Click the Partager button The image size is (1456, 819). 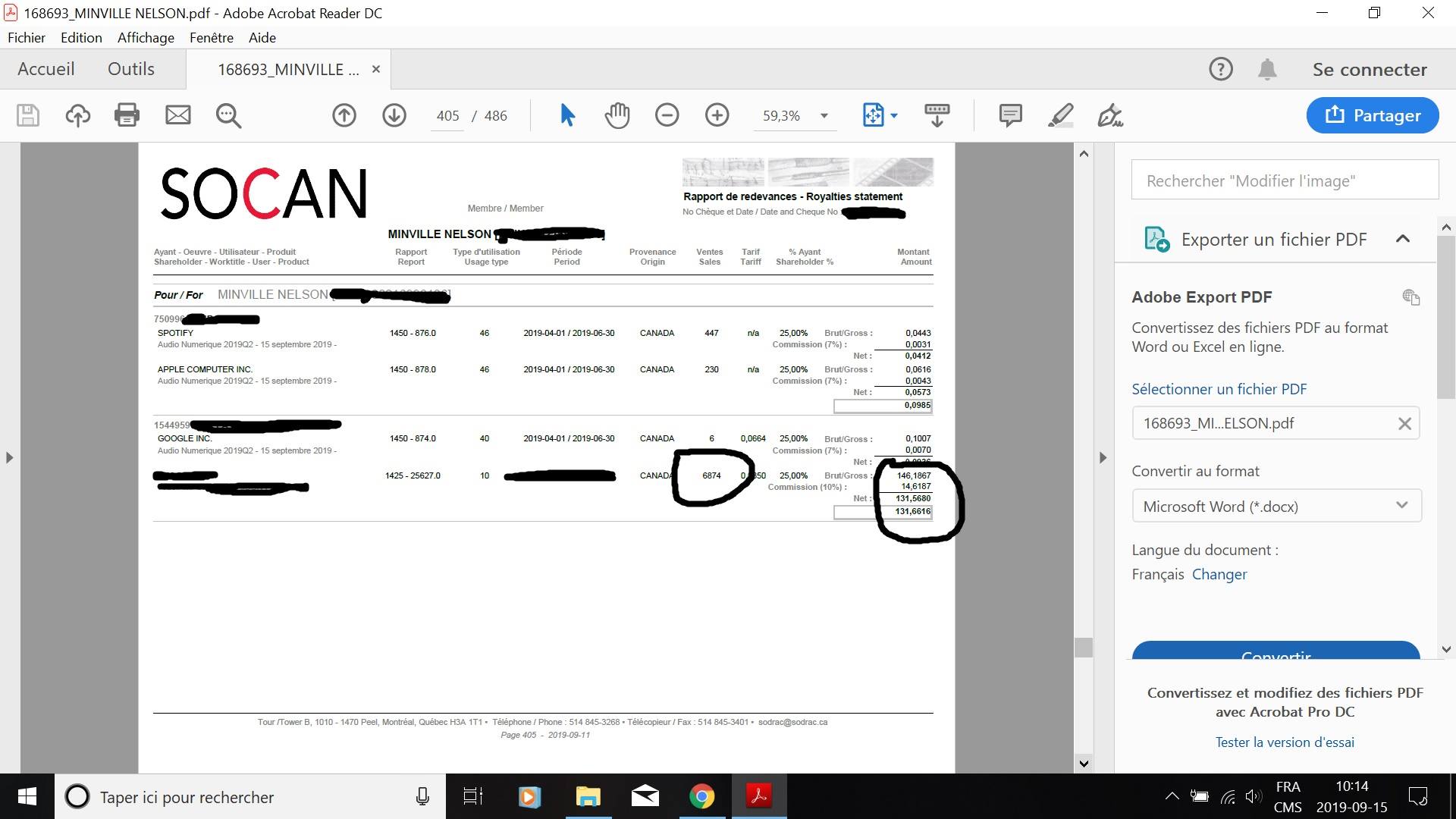[x=1373, y=115]
